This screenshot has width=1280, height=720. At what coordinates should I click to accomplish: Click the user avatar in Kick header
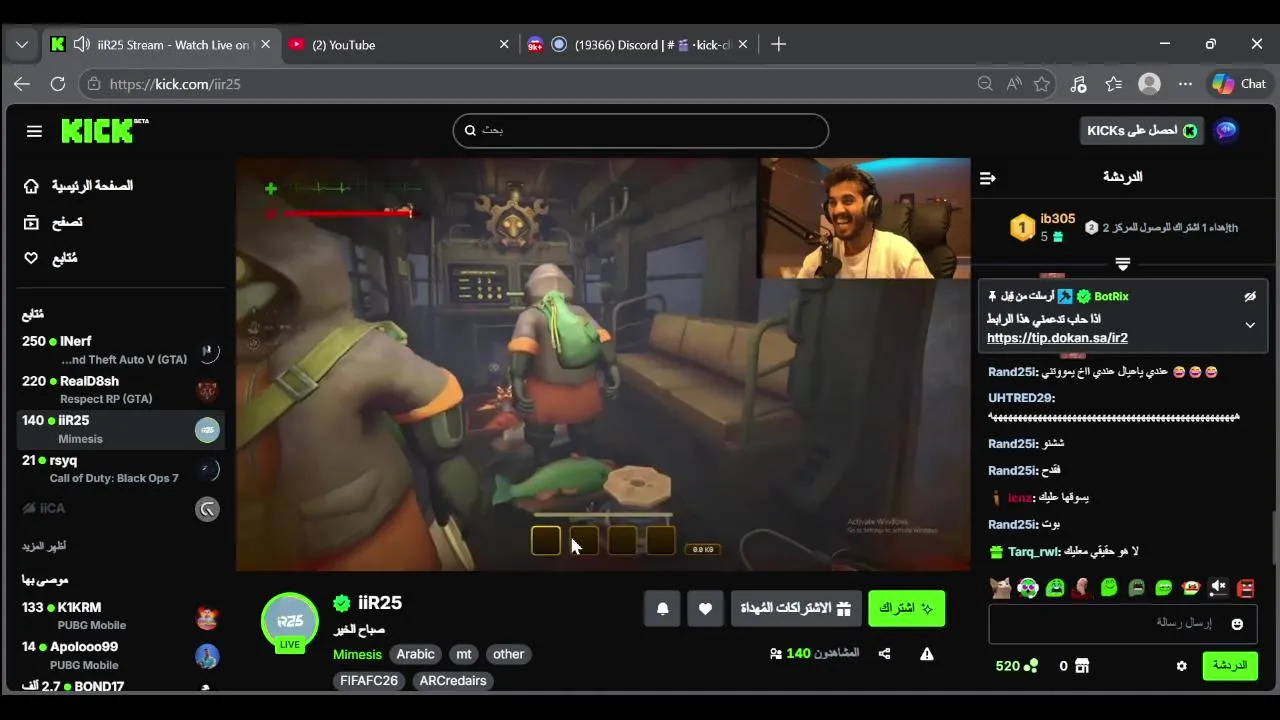tap(1226, 131)
